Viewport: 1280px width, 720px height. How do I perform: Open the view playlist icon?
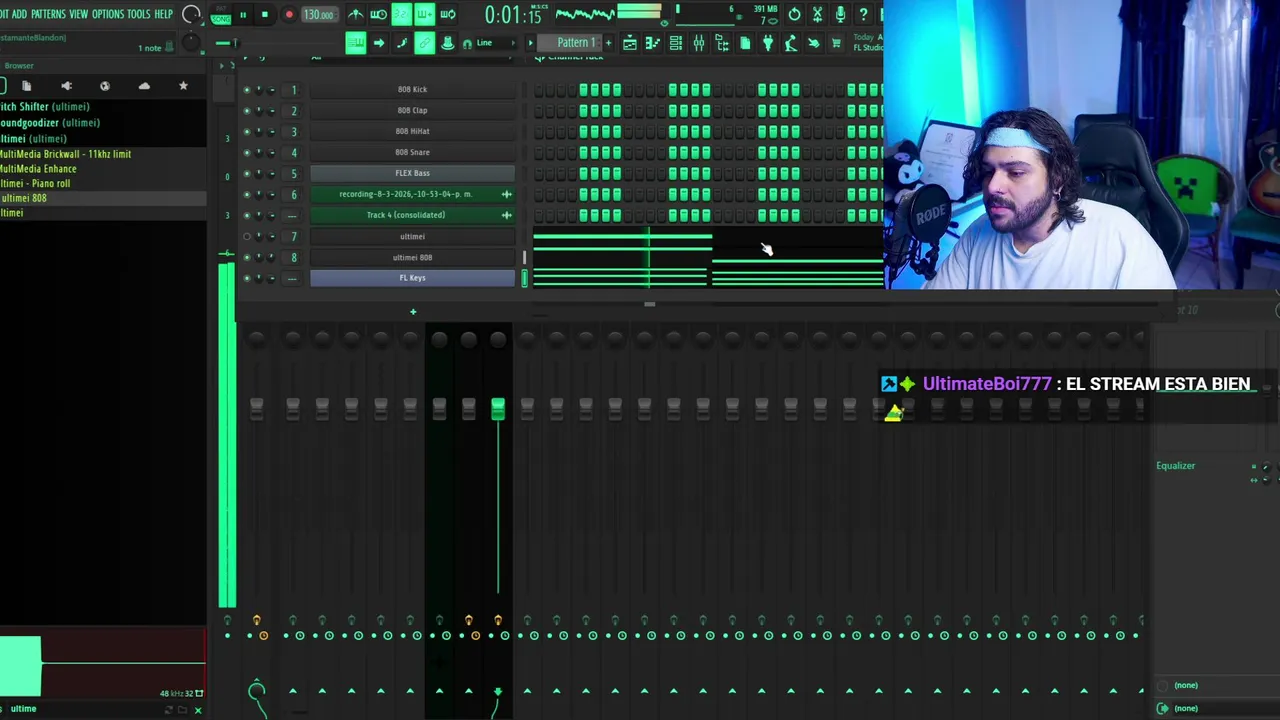pyautogui.click(x=630, y=42)
